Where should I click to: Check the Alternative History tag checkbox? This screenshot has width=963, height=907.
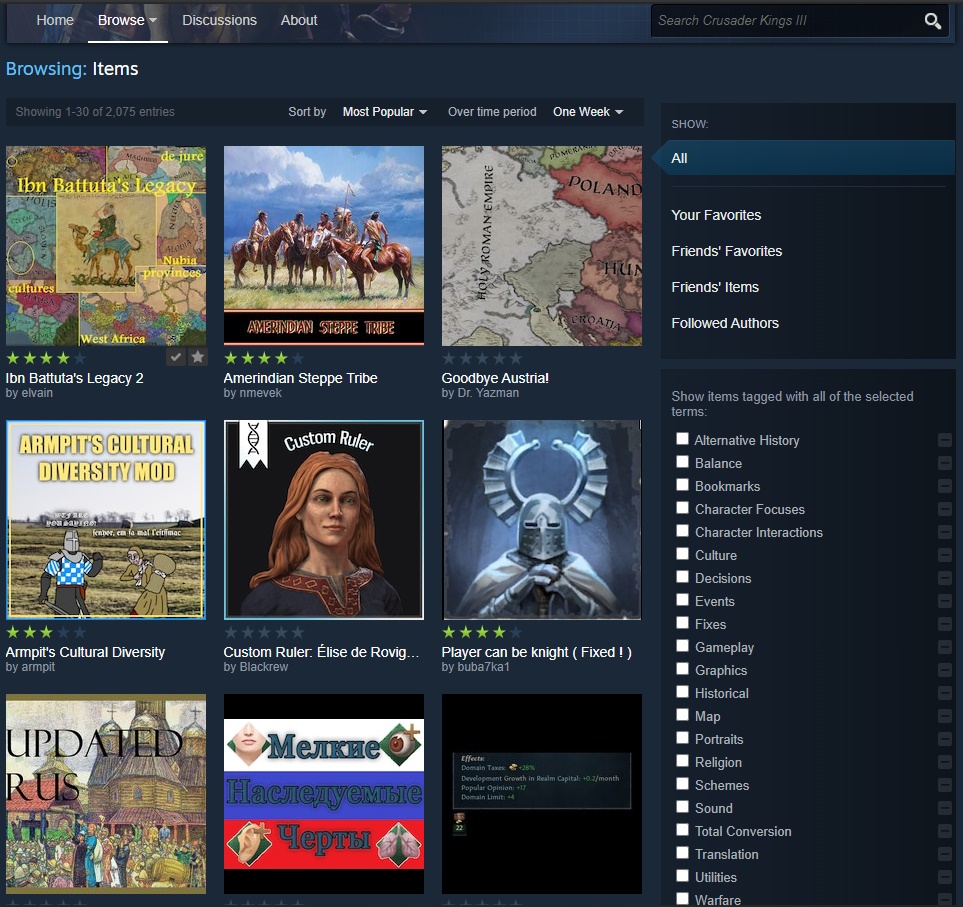682,438
